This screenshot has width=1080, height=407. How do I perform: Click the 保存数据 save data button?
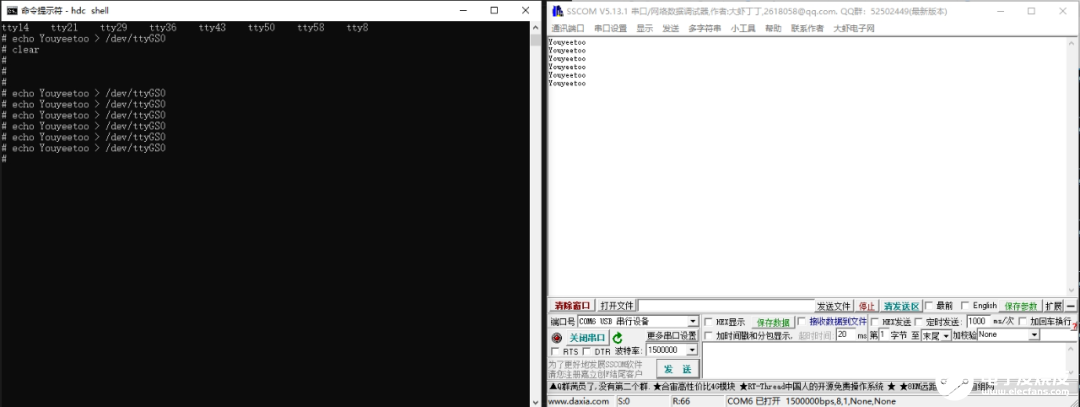pyautogui.click(x=773, y=322)
